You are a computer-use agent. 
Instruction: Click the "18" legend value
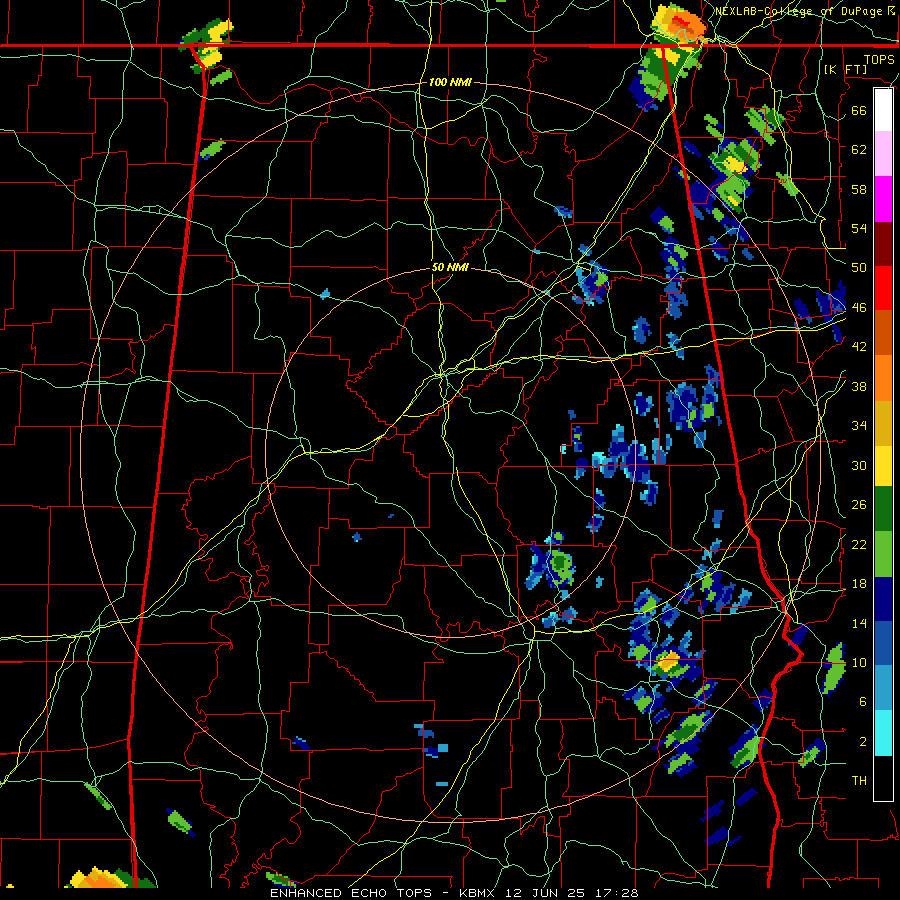[x=859, y=584]
